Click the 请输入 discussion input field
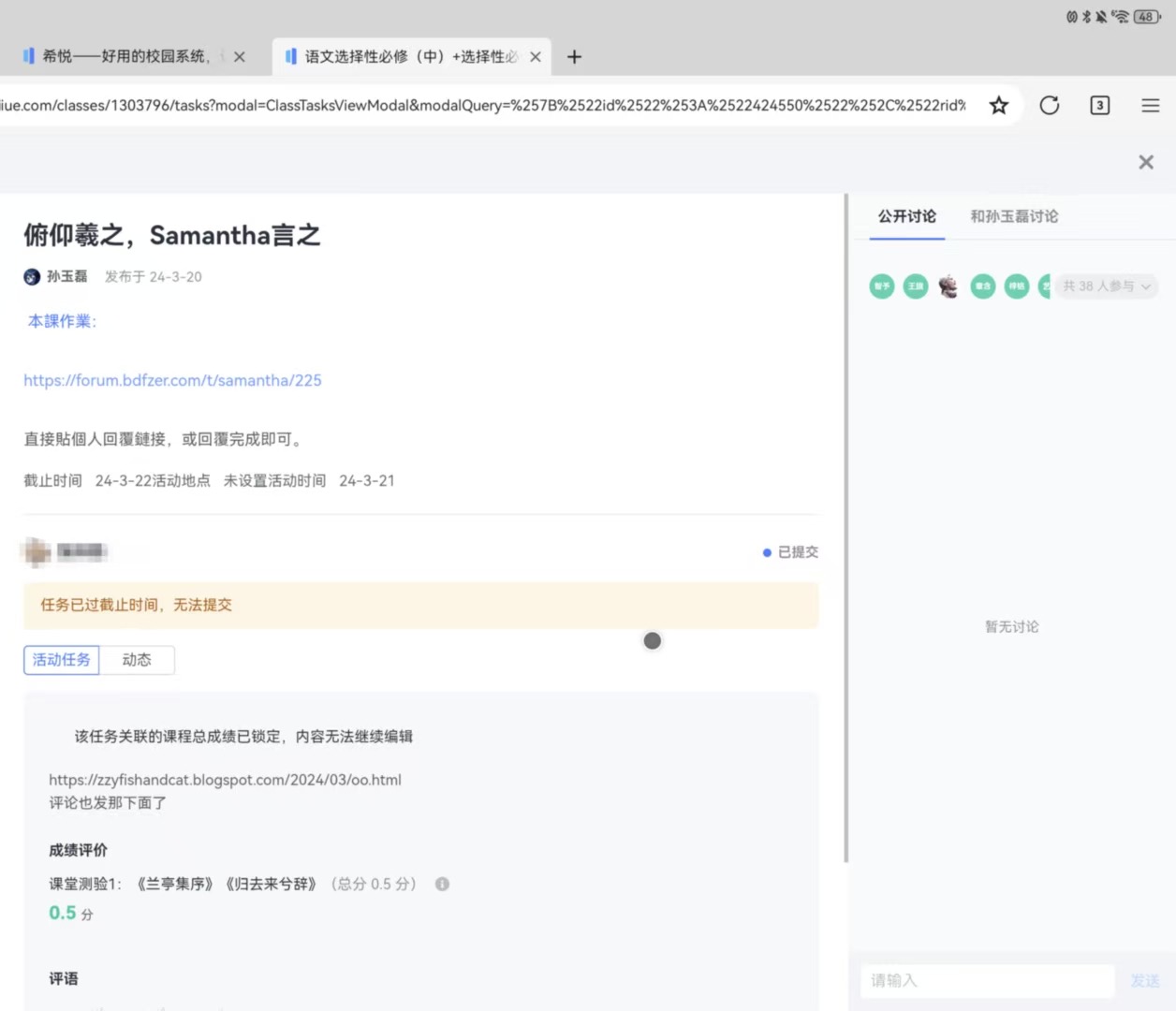 [x=987, y=980]
